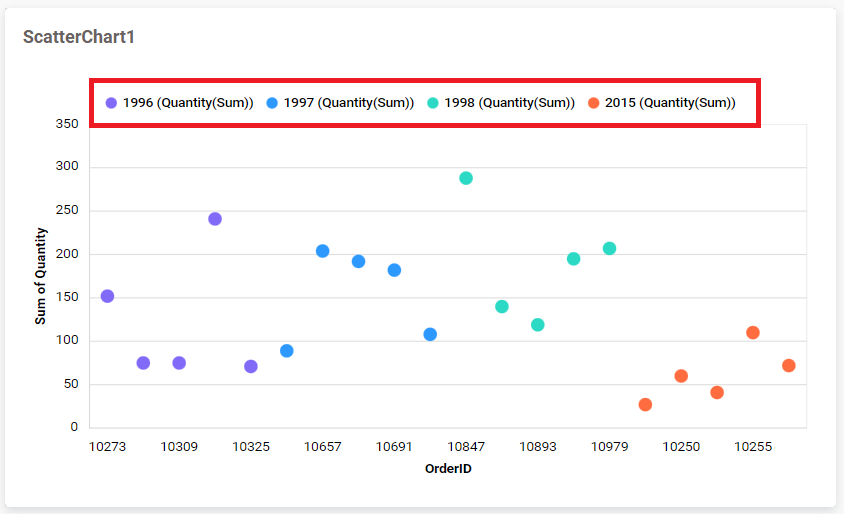Select the lowest orange point near 27
Screen dimensions: 844x514
[645, 405]
